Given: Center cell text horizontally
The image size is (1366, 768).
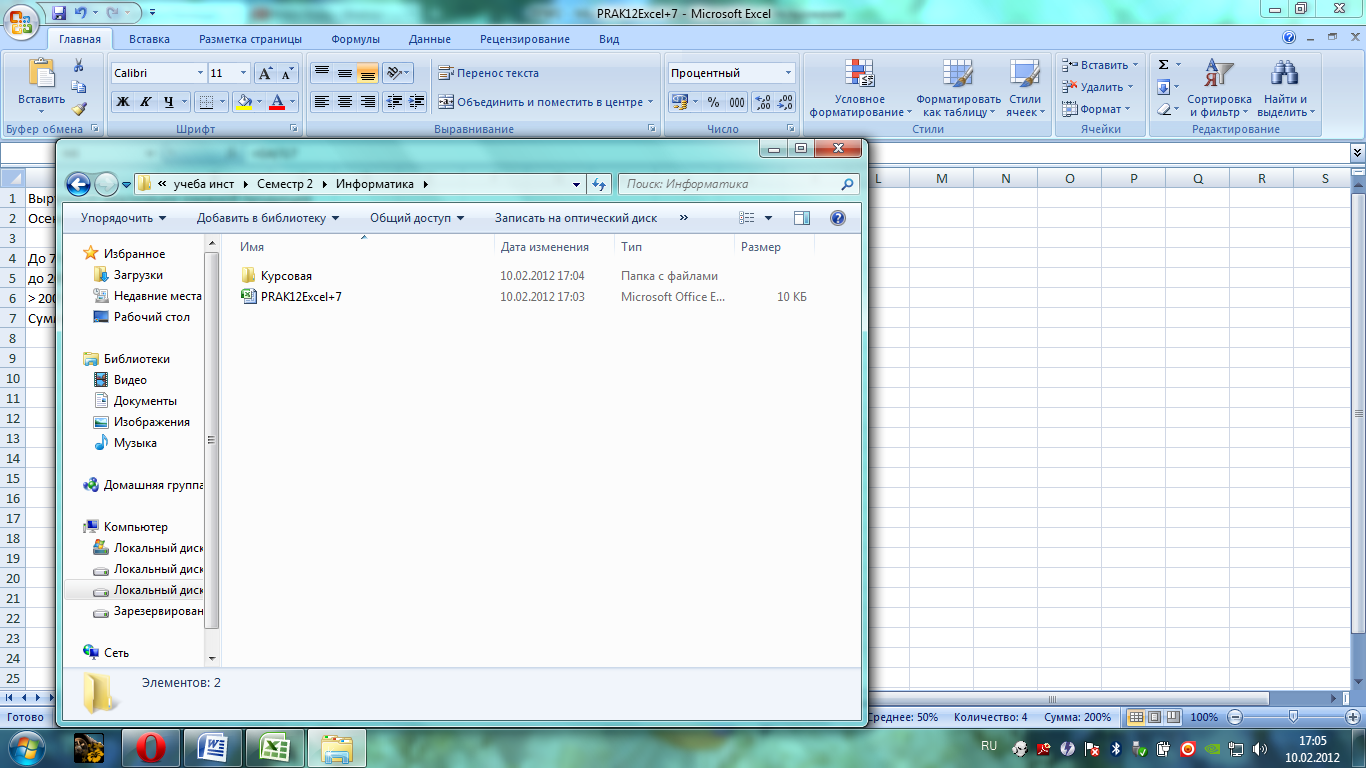Looking at the screenshot, I should tap(344, 102).
